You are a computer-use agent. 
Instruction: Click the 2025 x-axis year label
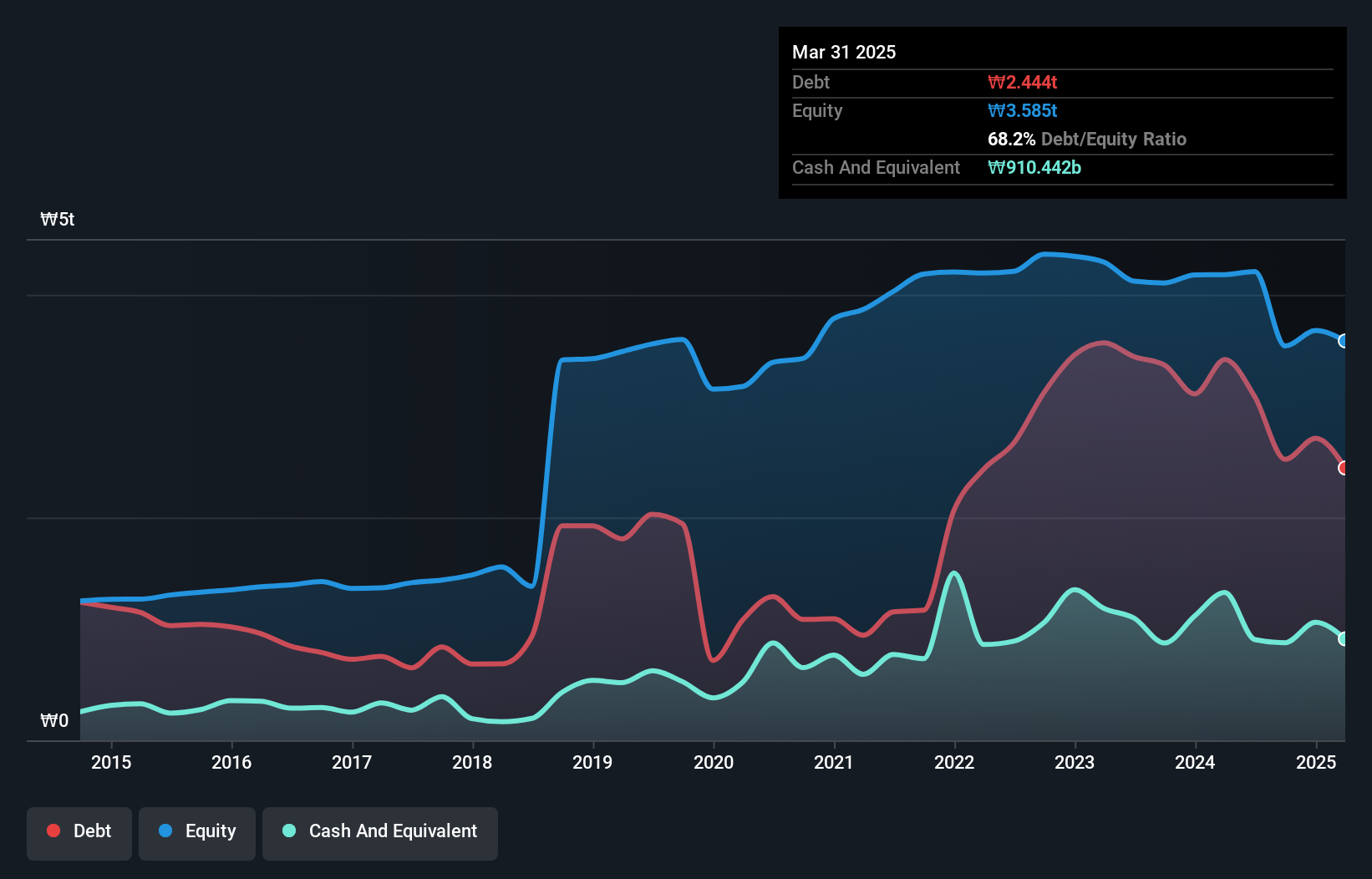pos(1315,762)
